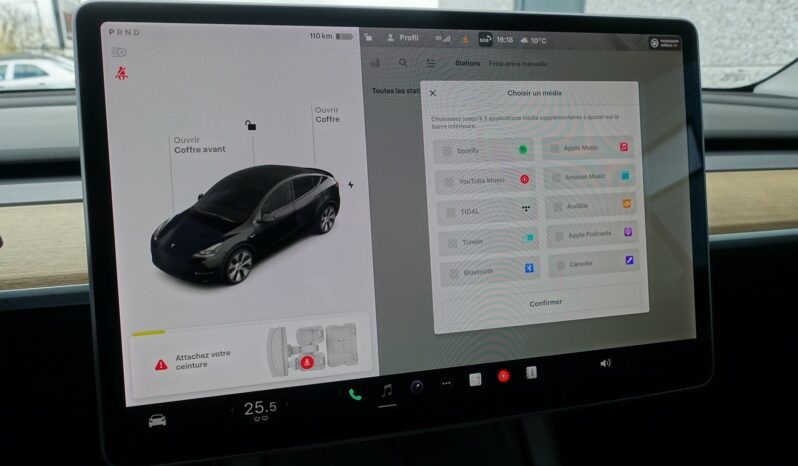Check the Caraoke checkbox
The height and width of the screenshot is (466, 798).
tap(561, 266)
